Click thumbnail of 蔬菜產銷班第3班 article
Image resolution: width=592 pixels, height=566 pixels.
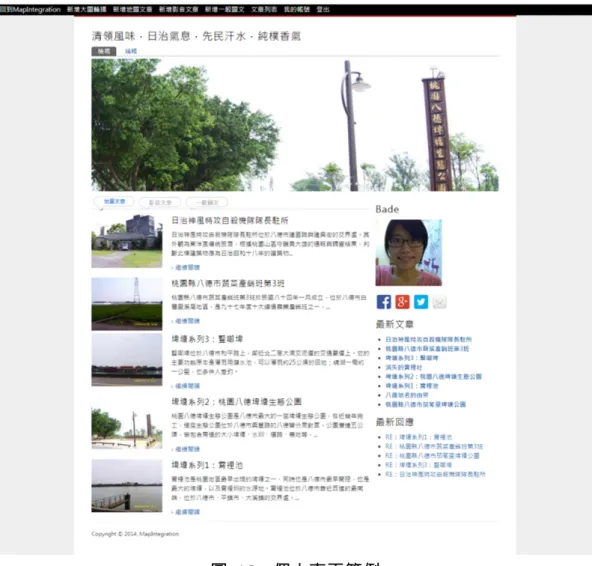pos(127,304)
